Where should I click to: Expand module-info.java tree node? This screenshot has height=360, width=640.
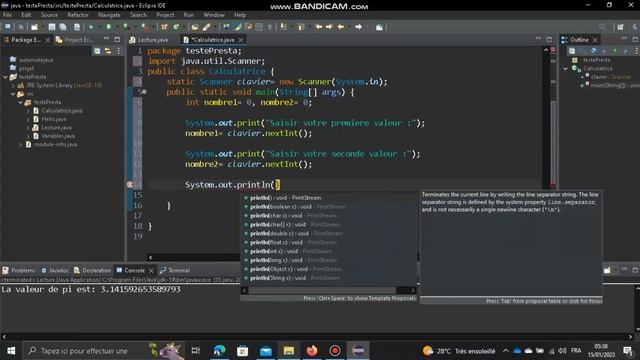click(20, 144)
